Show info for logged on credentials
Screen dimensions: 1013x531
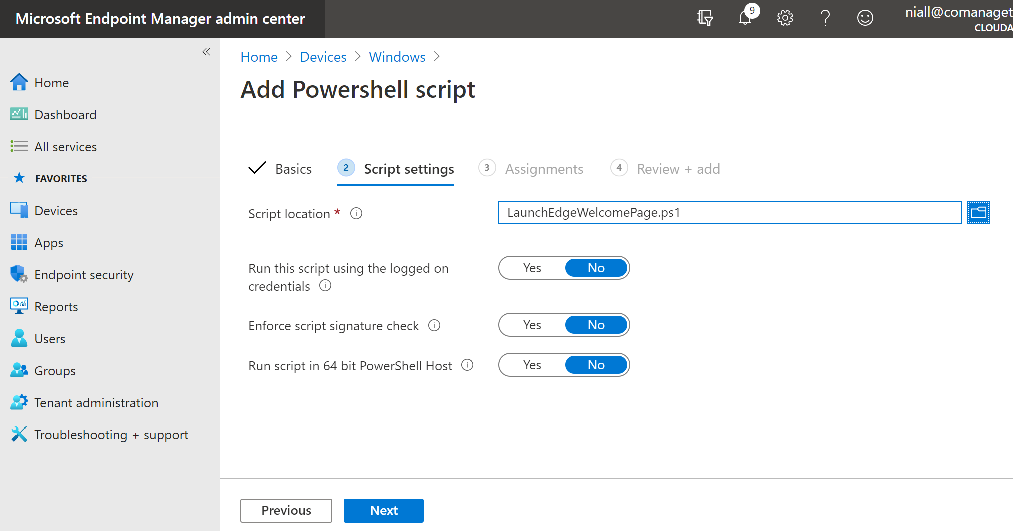326,286
